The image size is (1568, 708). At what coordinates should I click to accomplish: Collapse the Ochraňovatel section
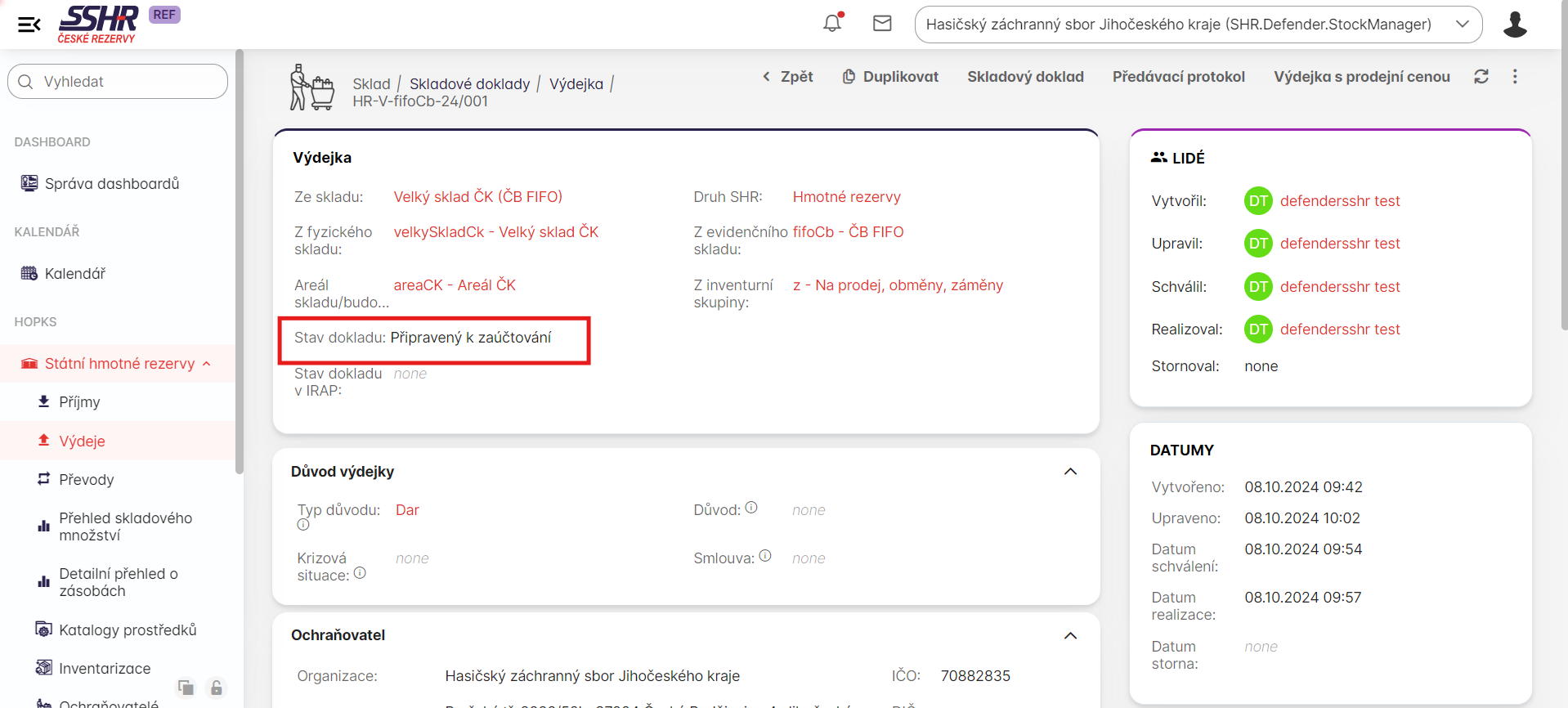tap(1070, 636)
